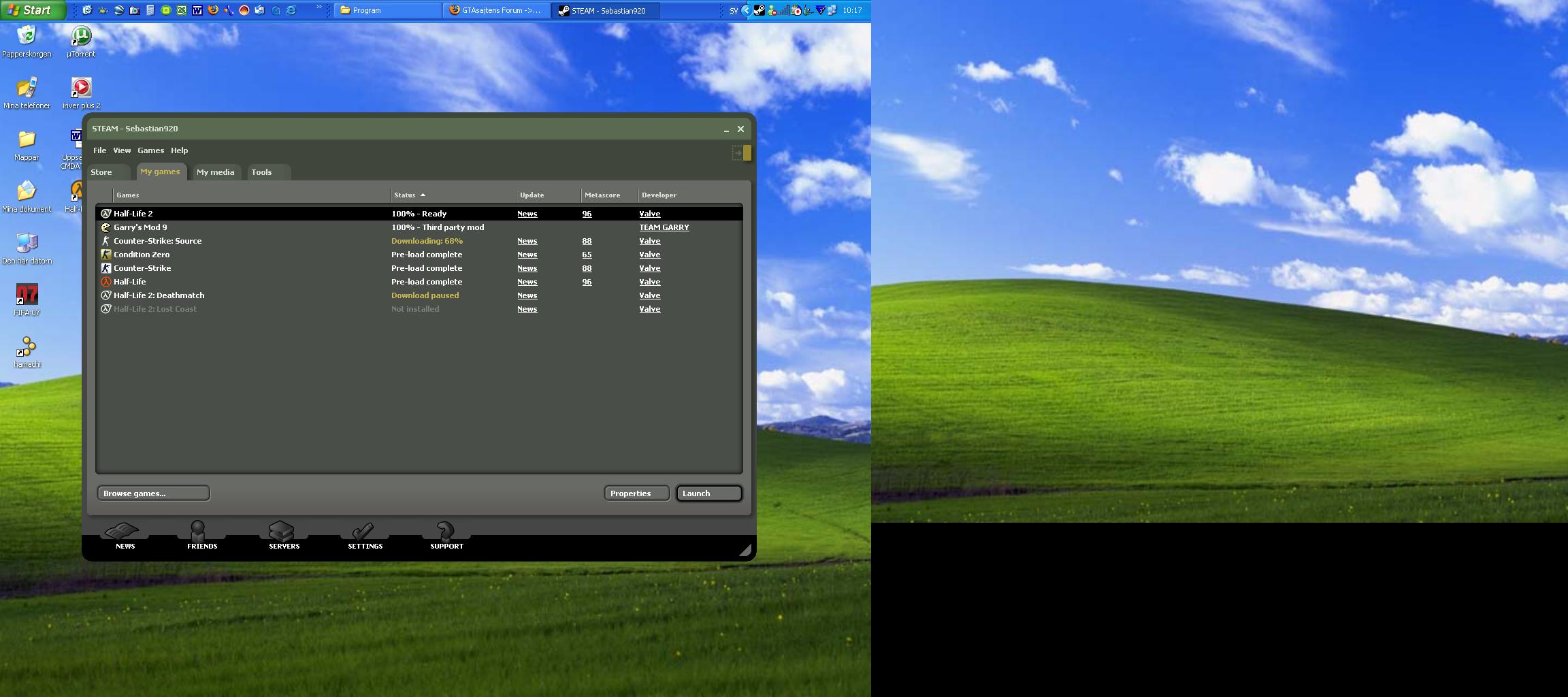1568x699 pixels.
Task: Open the View menu in Steam
Action: point(122,150)
